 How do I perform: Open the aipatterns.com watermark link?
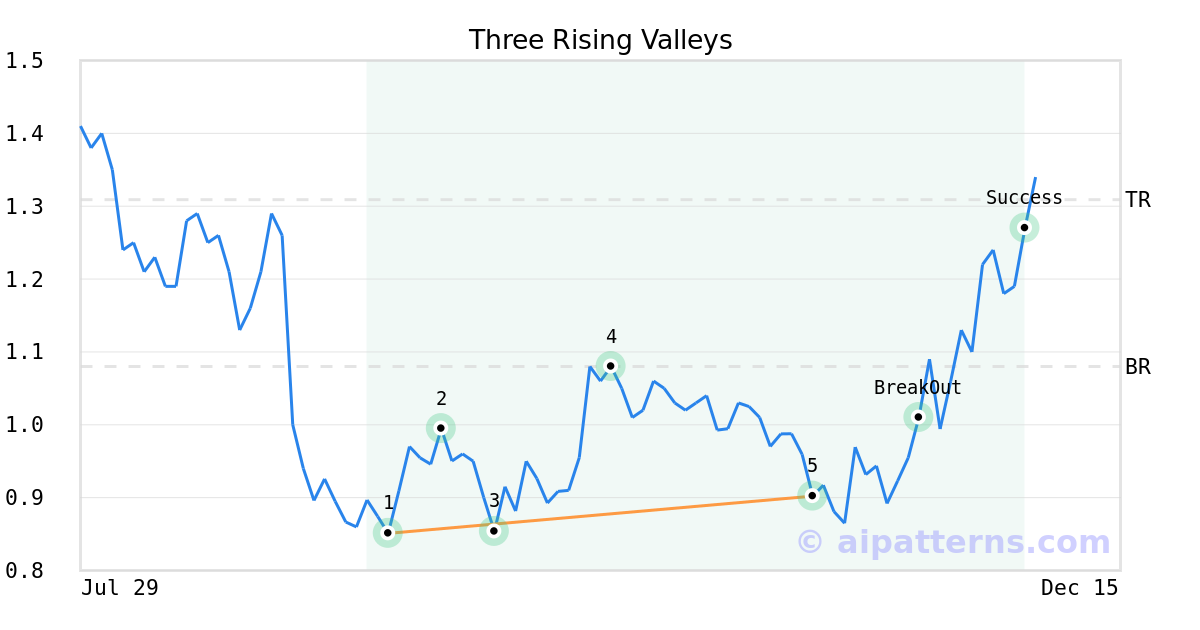(x=954, y=542)
